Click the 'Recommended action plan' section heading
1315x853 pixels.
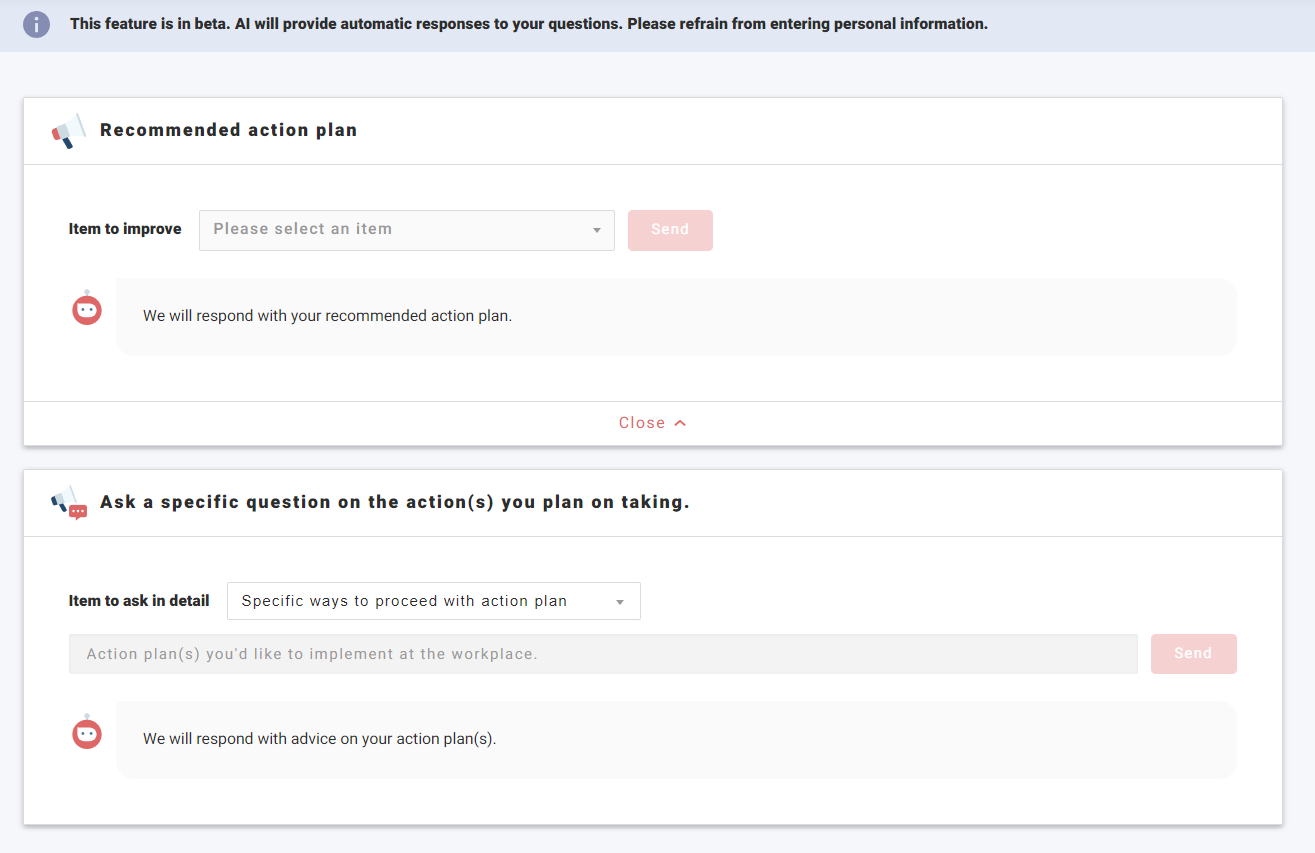coord(228,130)
